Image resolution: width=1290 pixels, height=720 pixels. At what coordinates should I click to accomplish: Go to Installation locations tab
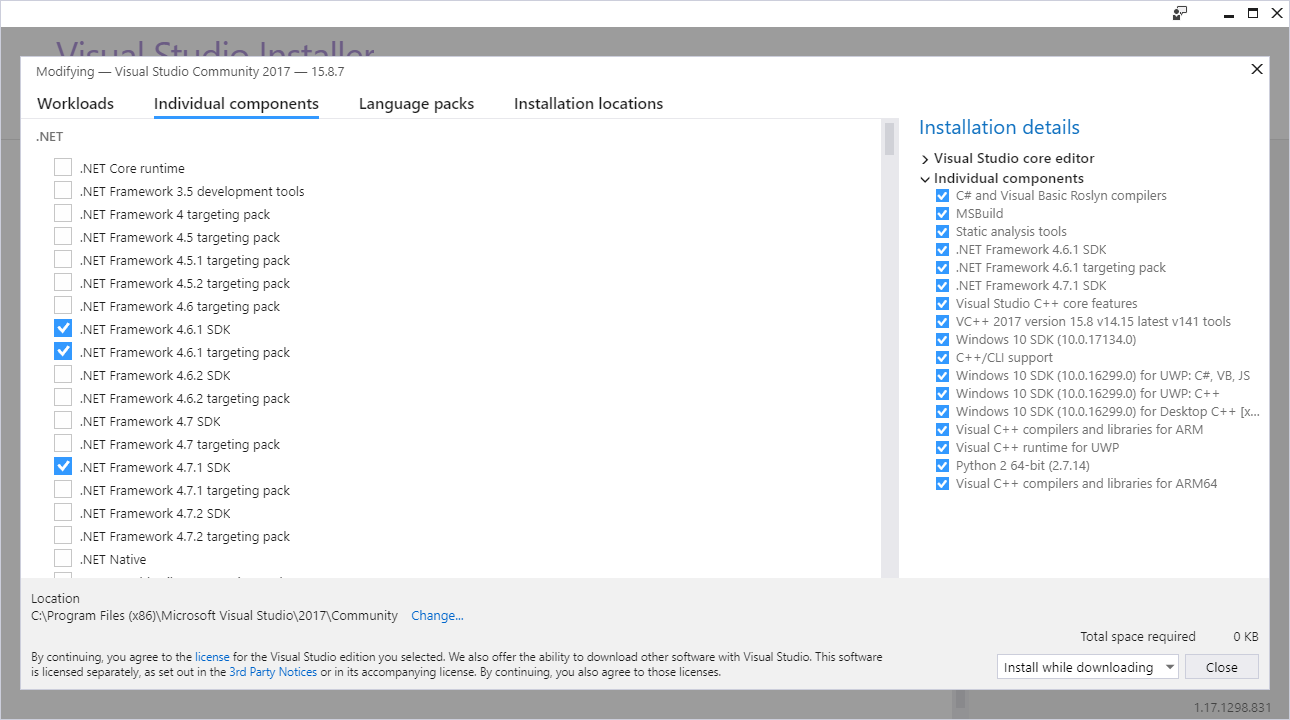click(588, 104)
